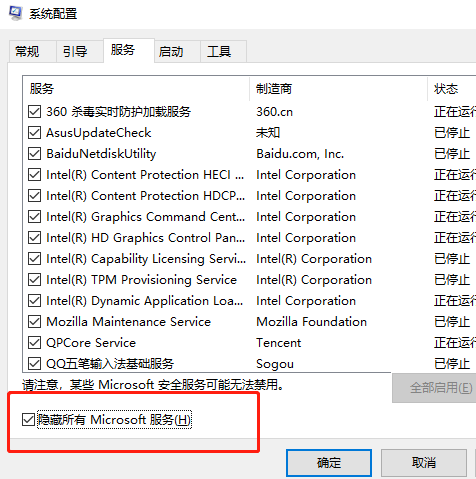
Task: Uncheck Intel(R) Content Protection HECI checkbox
Action: 34,175
